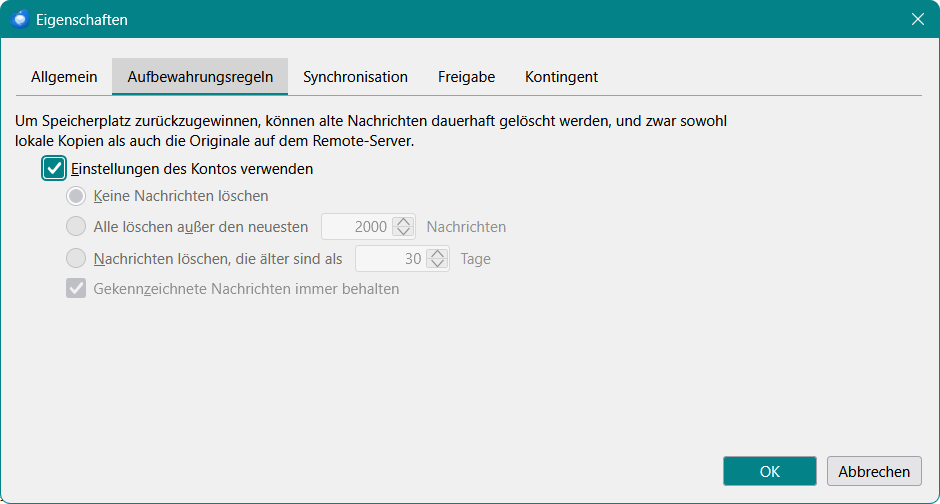
Task: Switch to the Allgemein tab
Action: coord(64,77)
